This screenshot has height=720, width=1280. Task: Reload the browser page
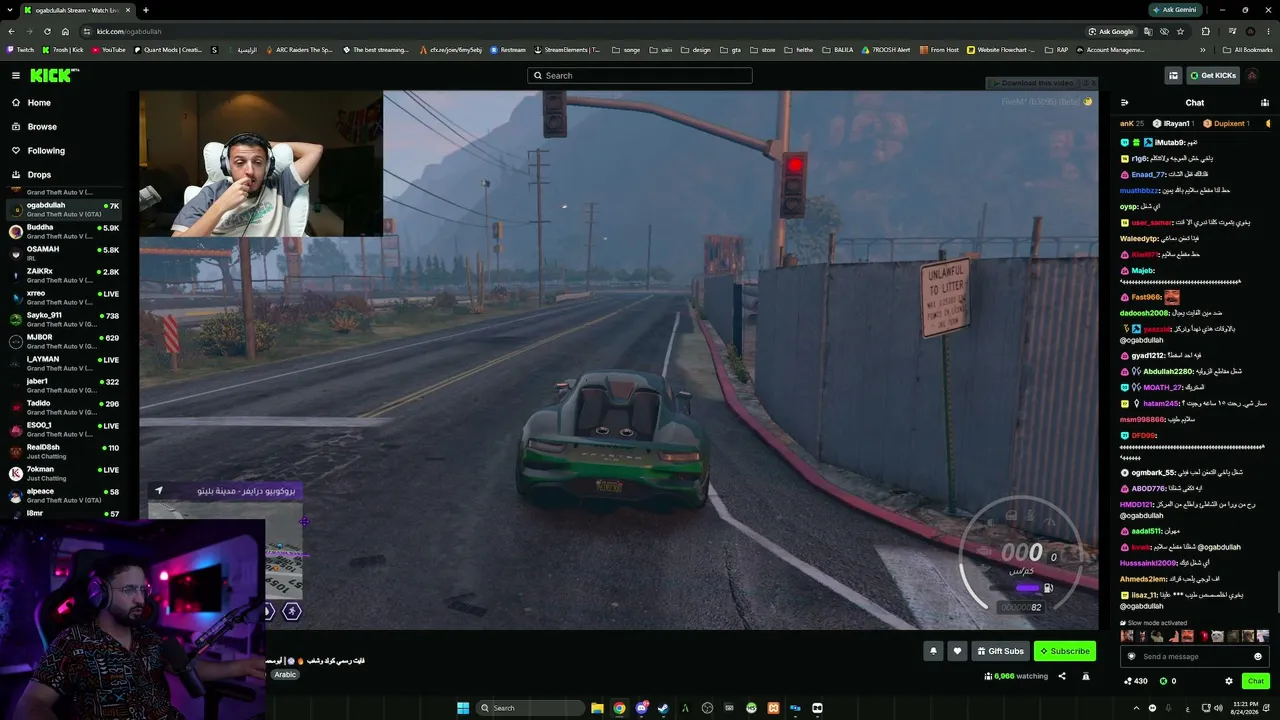(x=47, y=31)
